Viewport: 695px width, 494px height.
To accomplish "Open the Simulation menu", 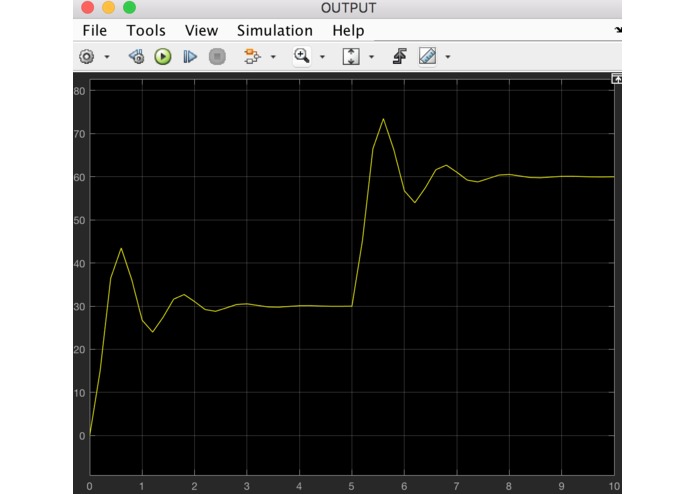I will pos(275,31).
